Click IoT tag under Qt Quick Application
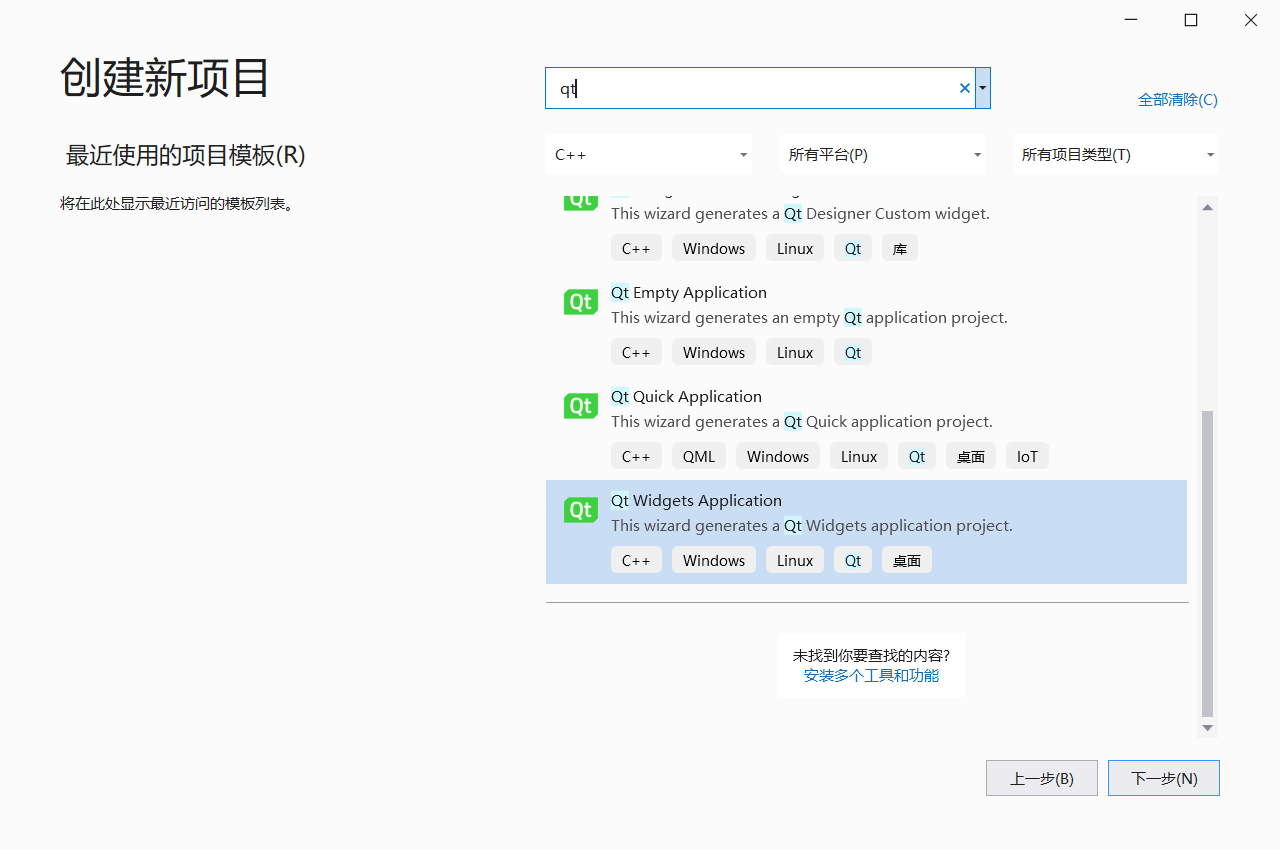 click(x=1027, y=456)
